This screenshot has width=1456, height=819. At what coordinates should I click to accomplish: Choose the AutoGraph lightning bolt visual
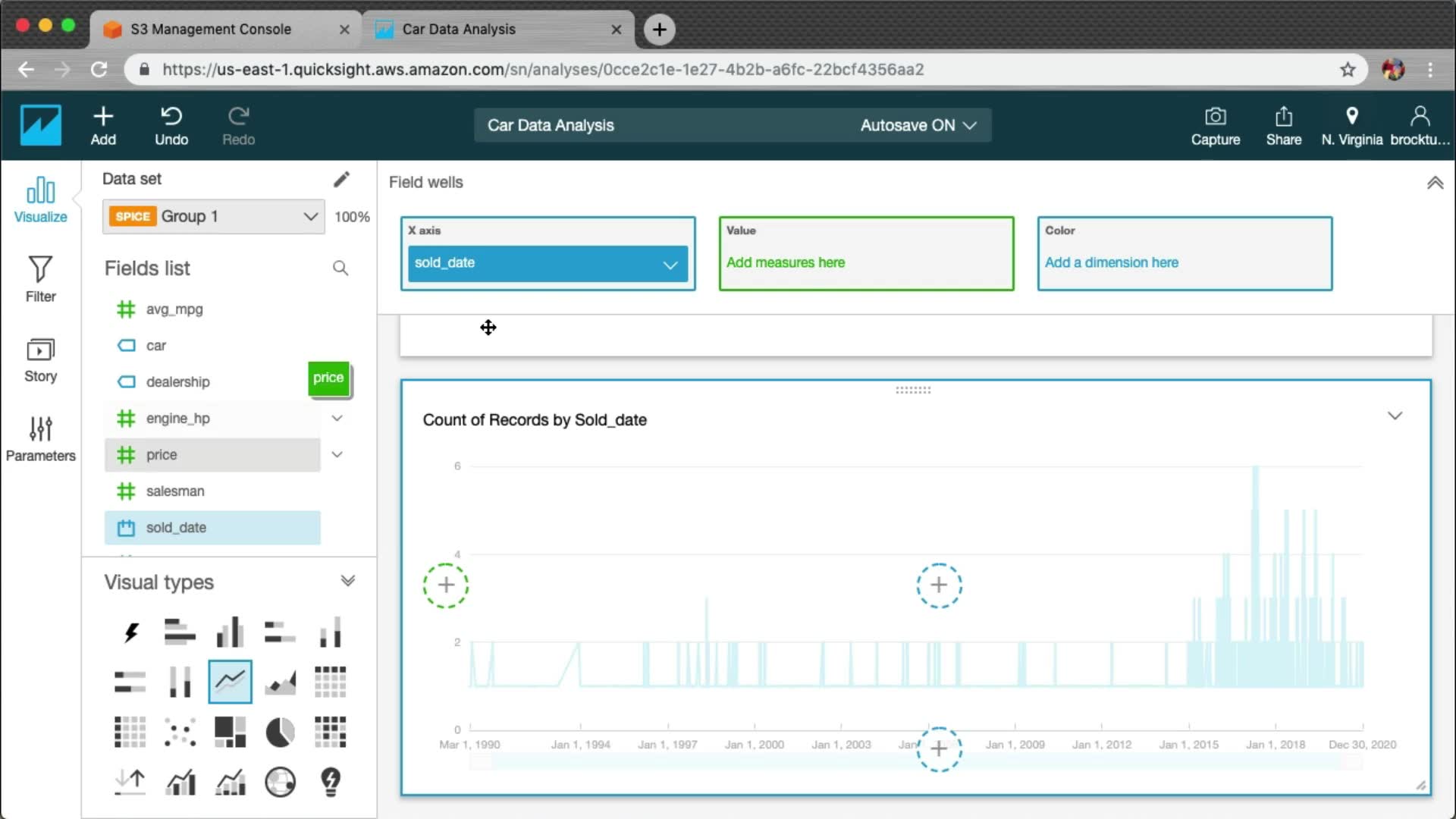coord(130,632)
